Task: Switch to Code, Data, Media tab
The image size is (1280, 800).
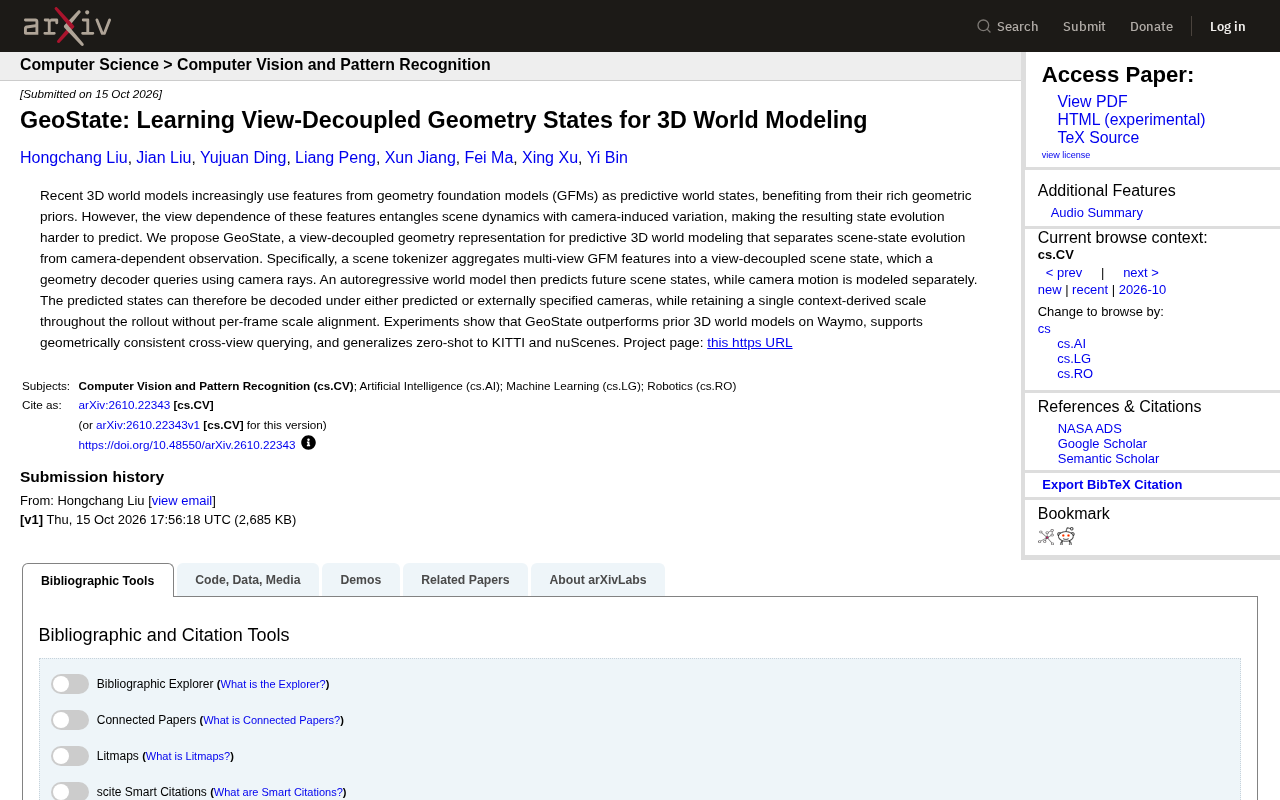Action: tap(248, 580)
